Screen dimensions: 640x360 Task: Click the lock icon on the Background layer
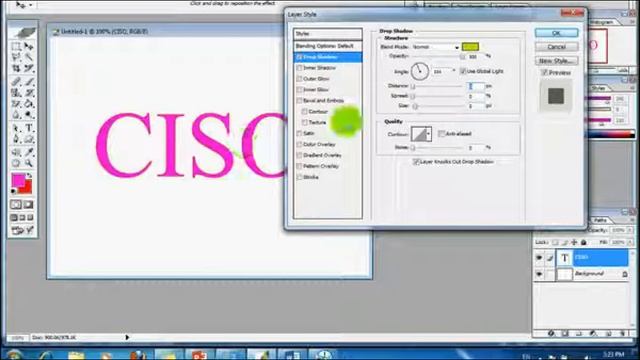point(625,274)
